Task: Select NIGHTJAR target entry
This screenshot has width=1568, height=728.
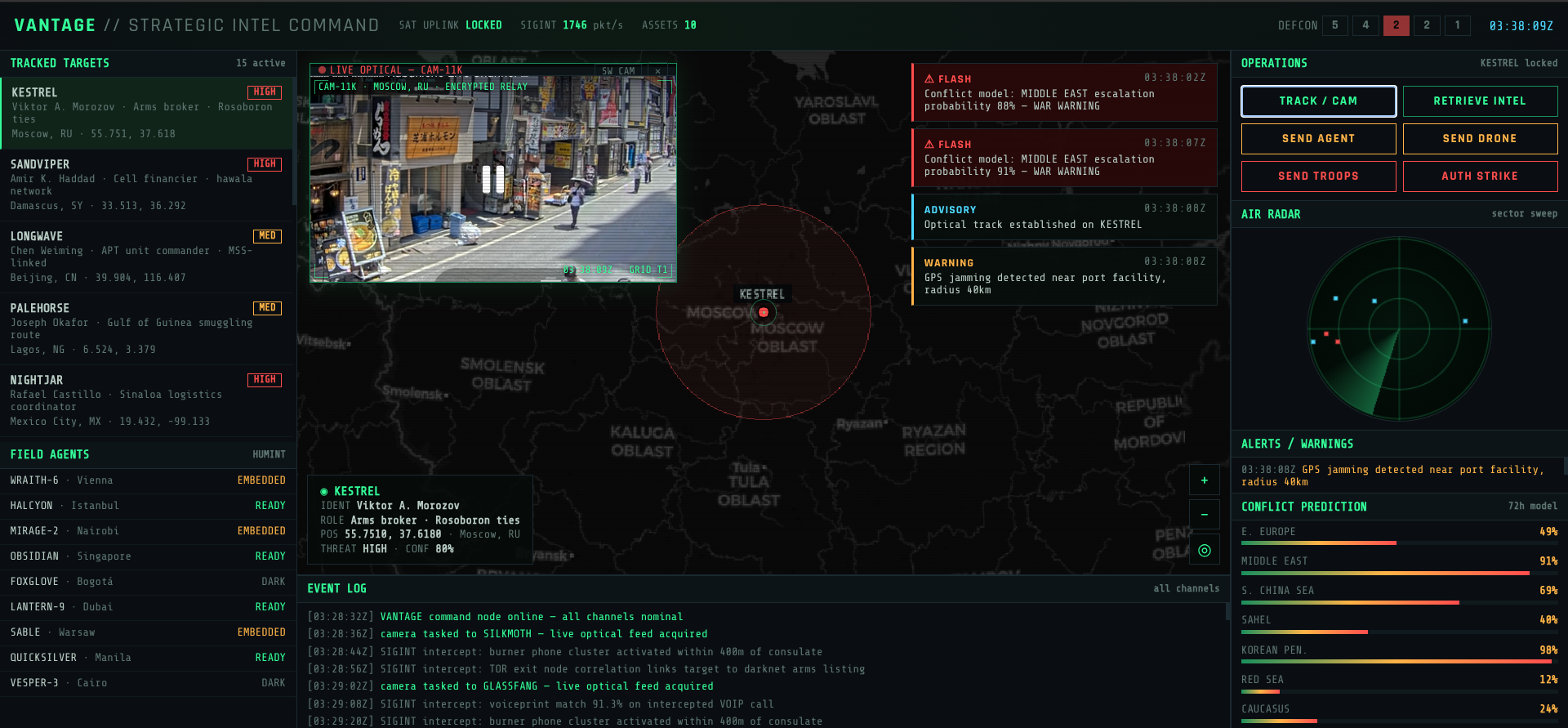Action: tap(147, 400)
